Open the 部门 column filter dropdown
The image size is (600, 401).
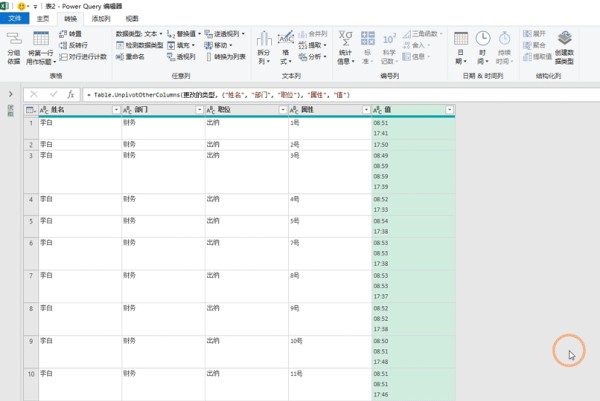coord(199,110)
